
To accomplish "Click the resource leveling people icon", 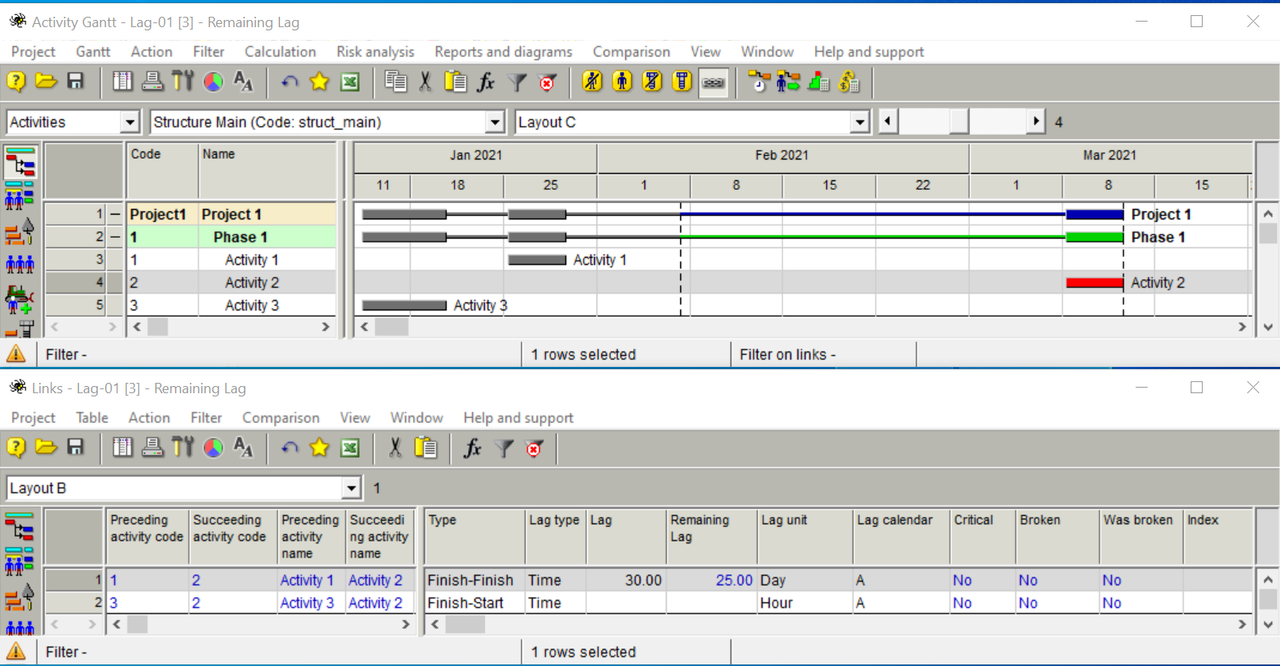I will point(789,82).
